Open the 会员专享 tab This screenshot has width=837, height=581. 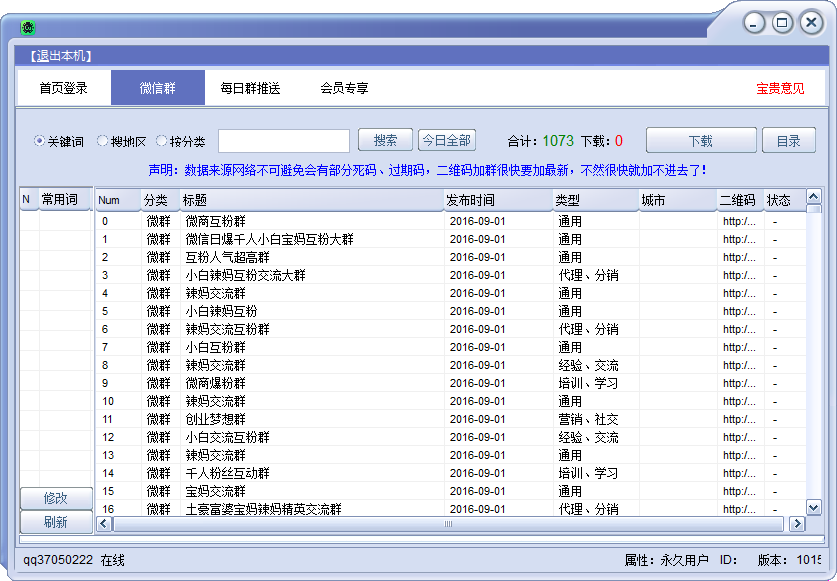coord(344,88)
